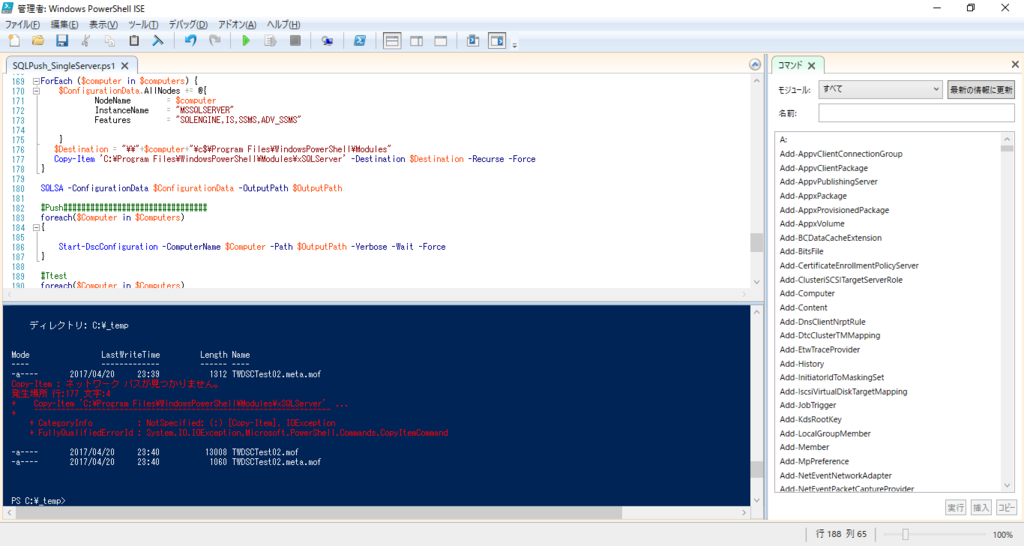This screenshot has height=546, width=1024.
Task: Close the コマンド tab
Action: 811,65
